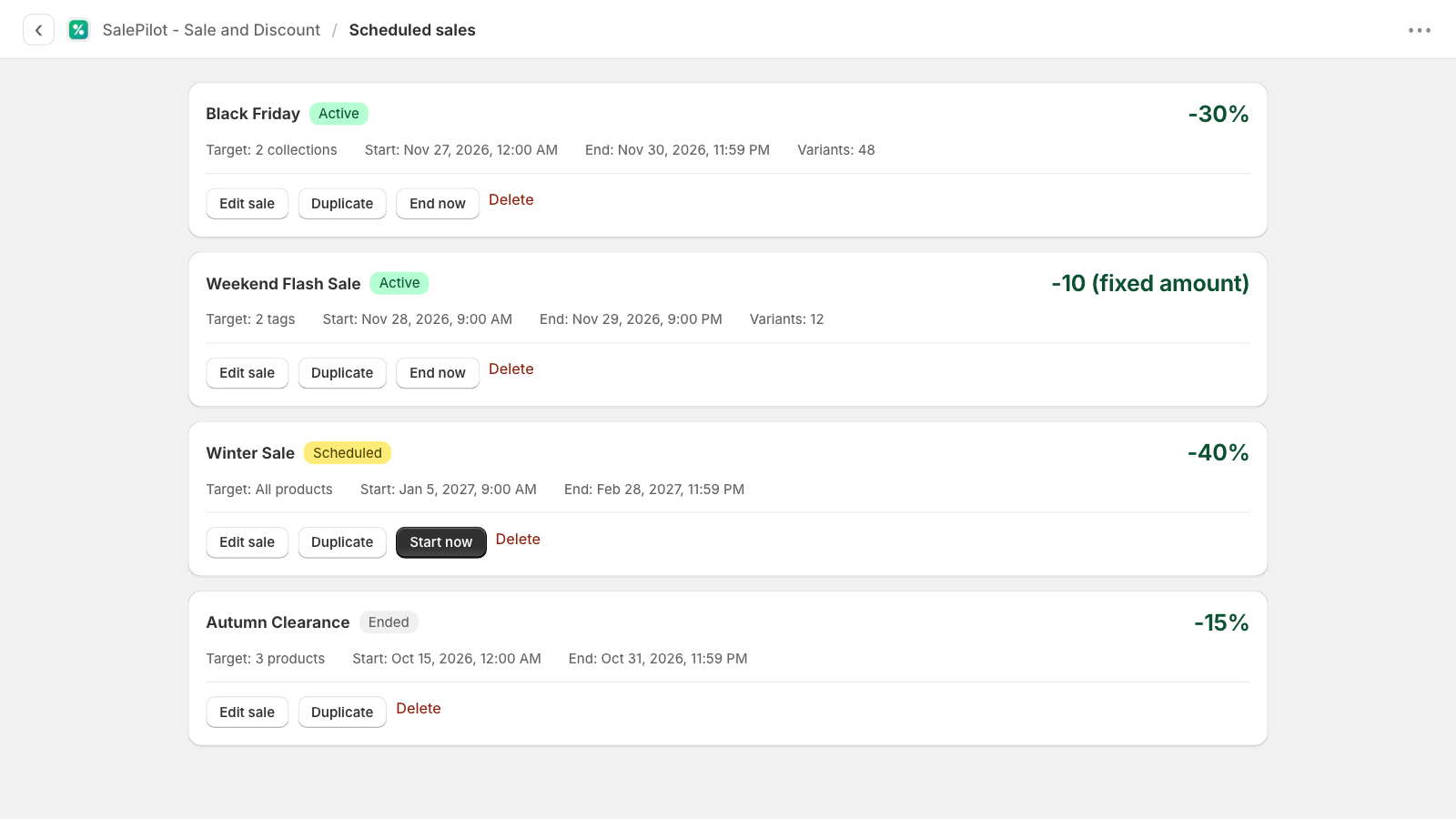Image resolution: width=1456 pixels, height=819 pixels.
Task: Click the Autumn Clearance title
Action: (278, 622)
